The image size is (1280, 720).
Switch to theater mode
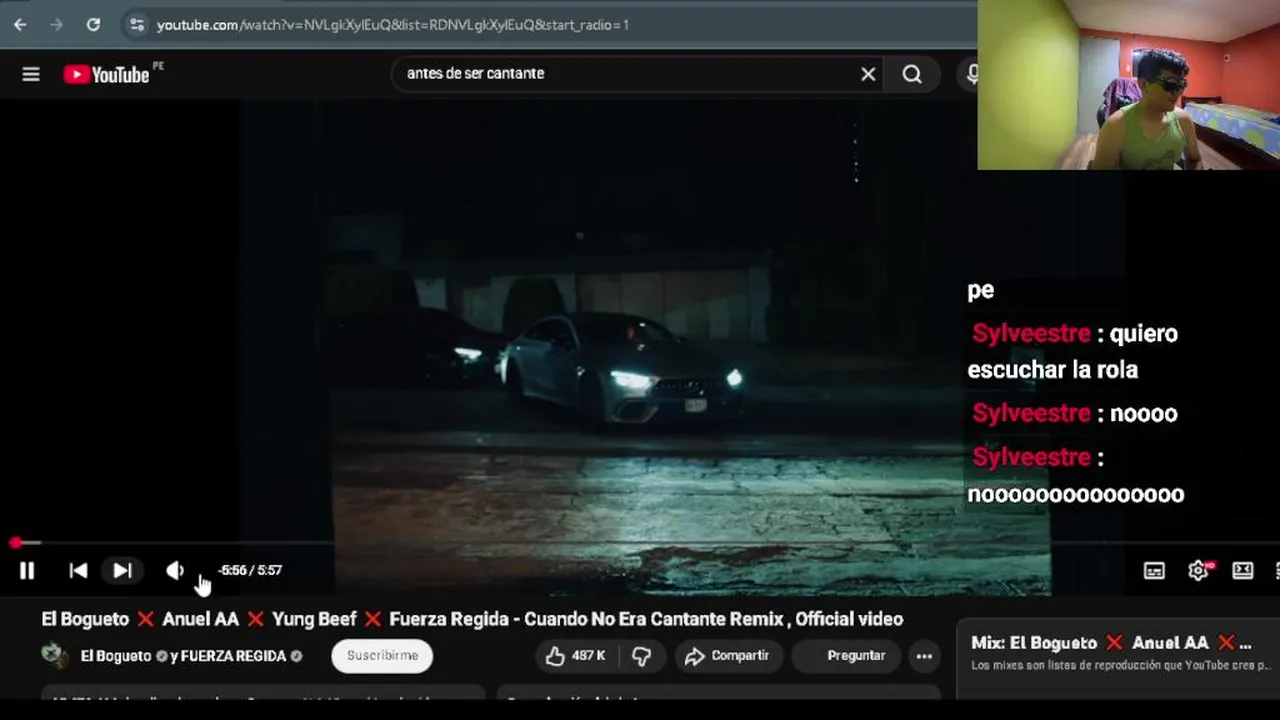coord(1242,570)
